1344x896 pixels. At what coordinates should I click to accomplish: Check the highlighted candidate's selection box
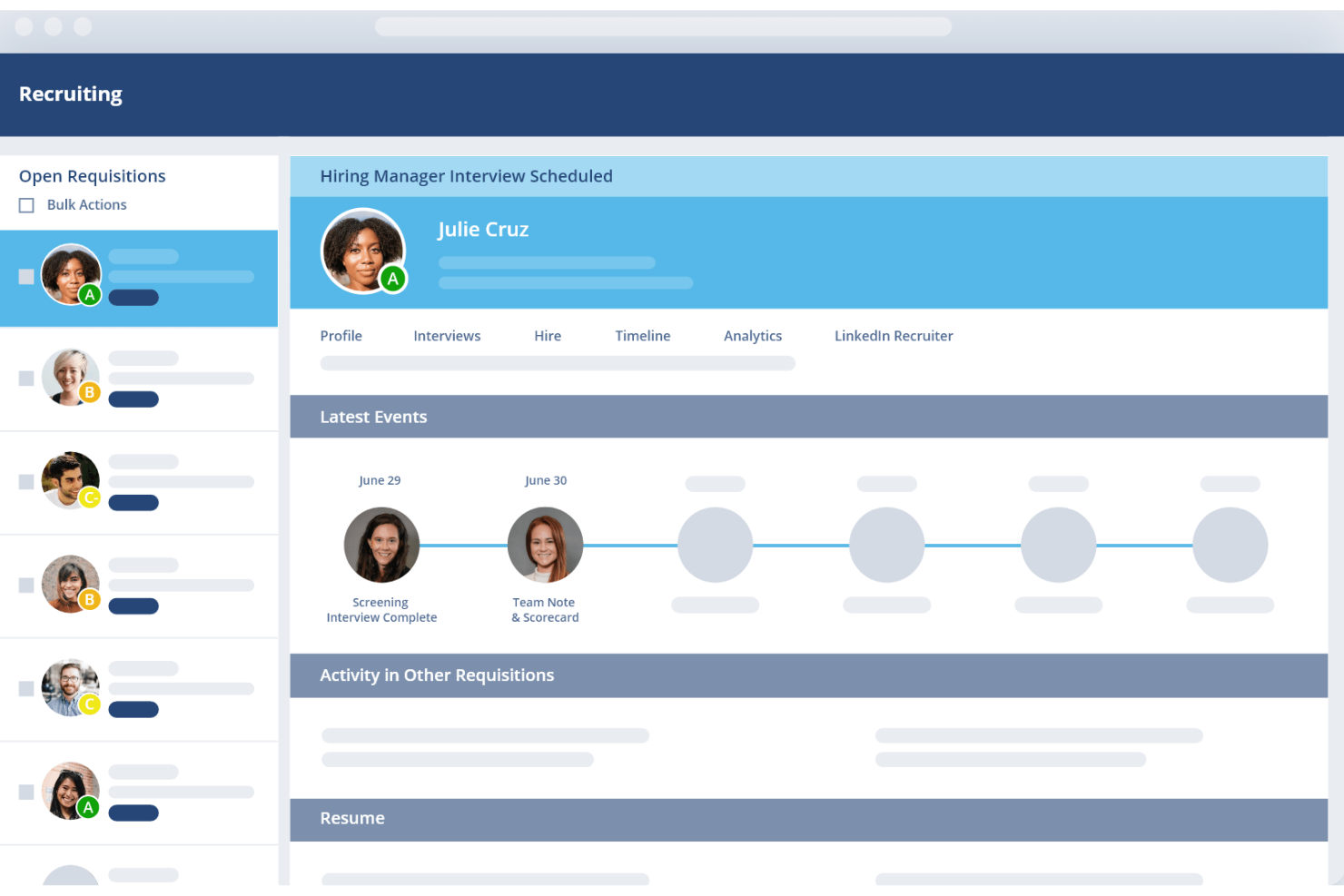point(25,276)
